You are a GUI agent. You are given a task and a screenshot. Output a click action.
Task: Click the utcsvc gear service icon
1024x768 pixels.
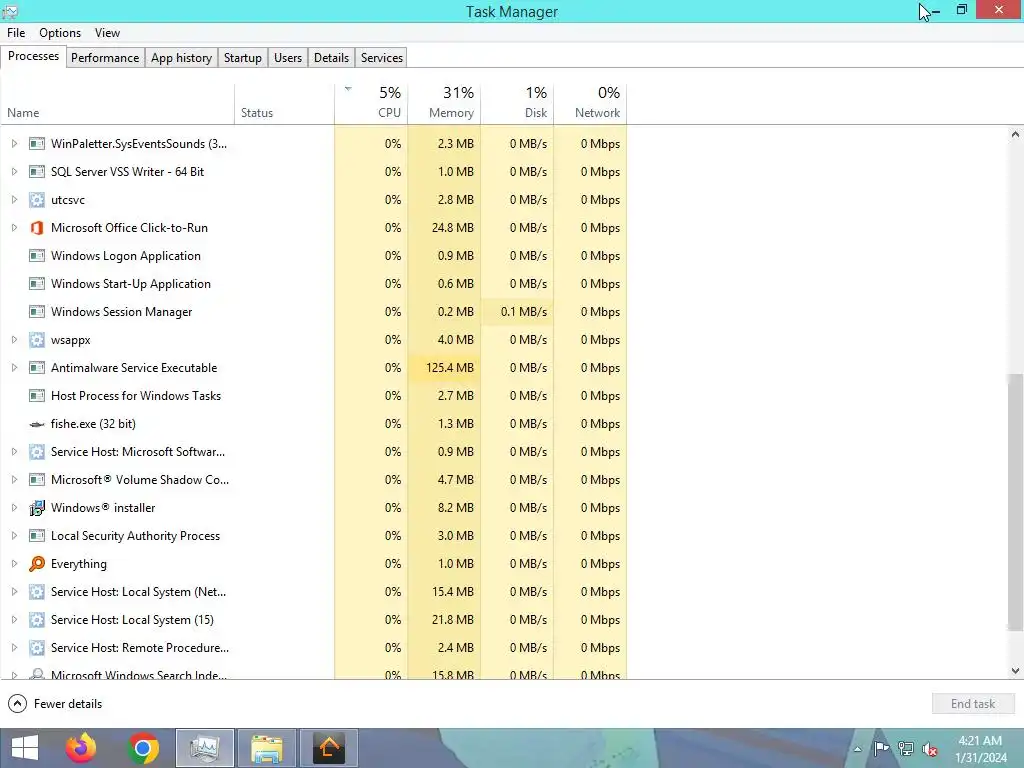click(x=37, y=200)
